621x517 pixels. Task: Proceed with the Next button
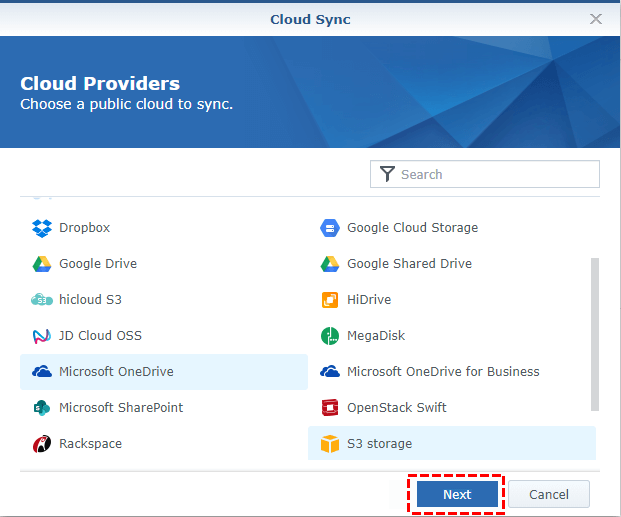[457, 494]
